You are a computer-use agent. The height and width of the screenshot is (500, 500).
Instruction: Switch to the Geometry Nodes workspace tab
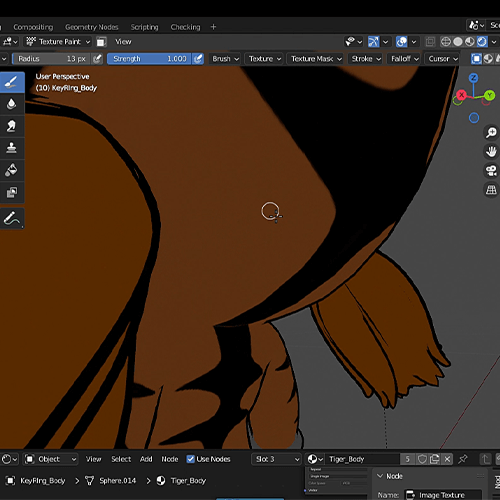92,27
